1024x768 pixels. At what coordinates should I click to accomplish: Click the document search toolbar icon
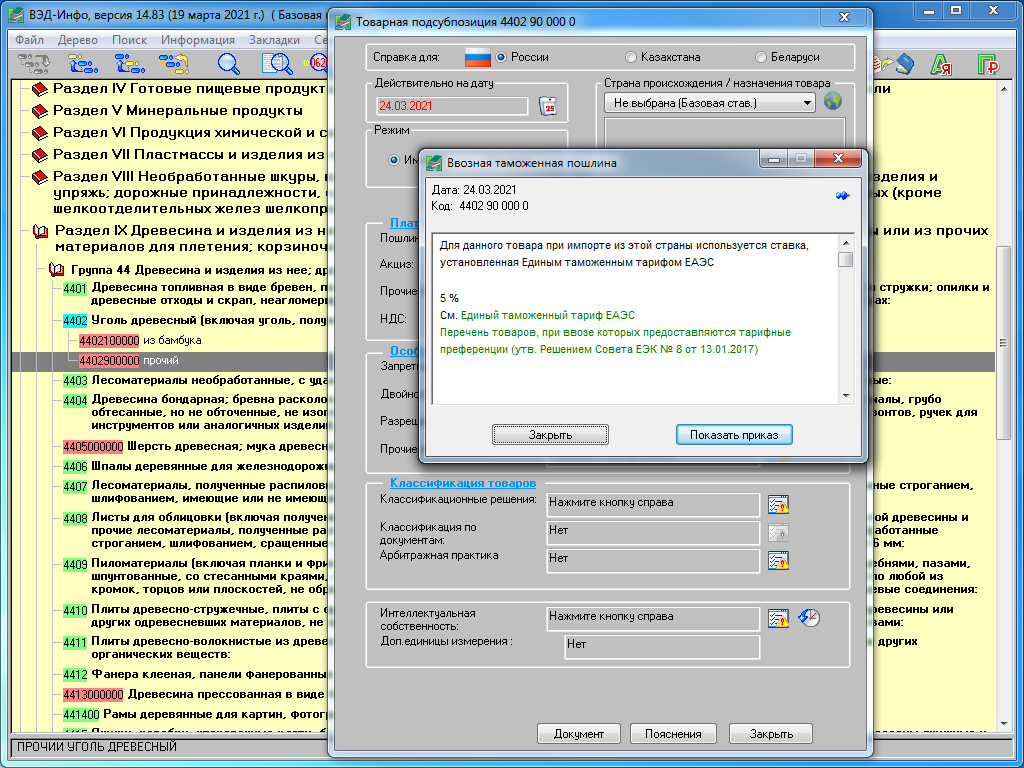[x=275, y=64]
